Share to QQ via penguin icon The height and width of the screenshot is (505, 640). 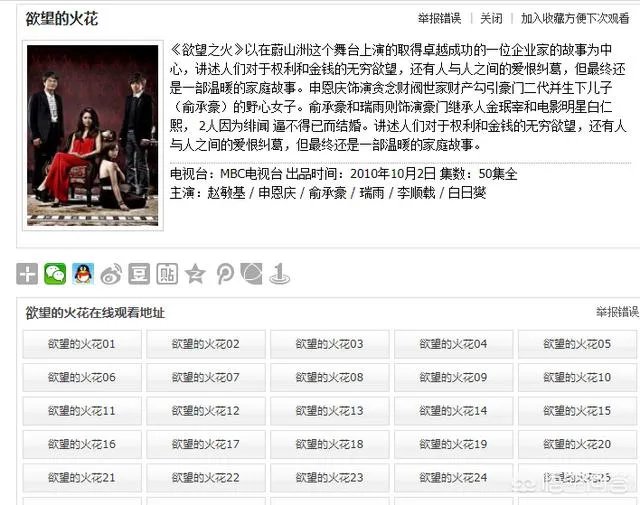(83, 274)
